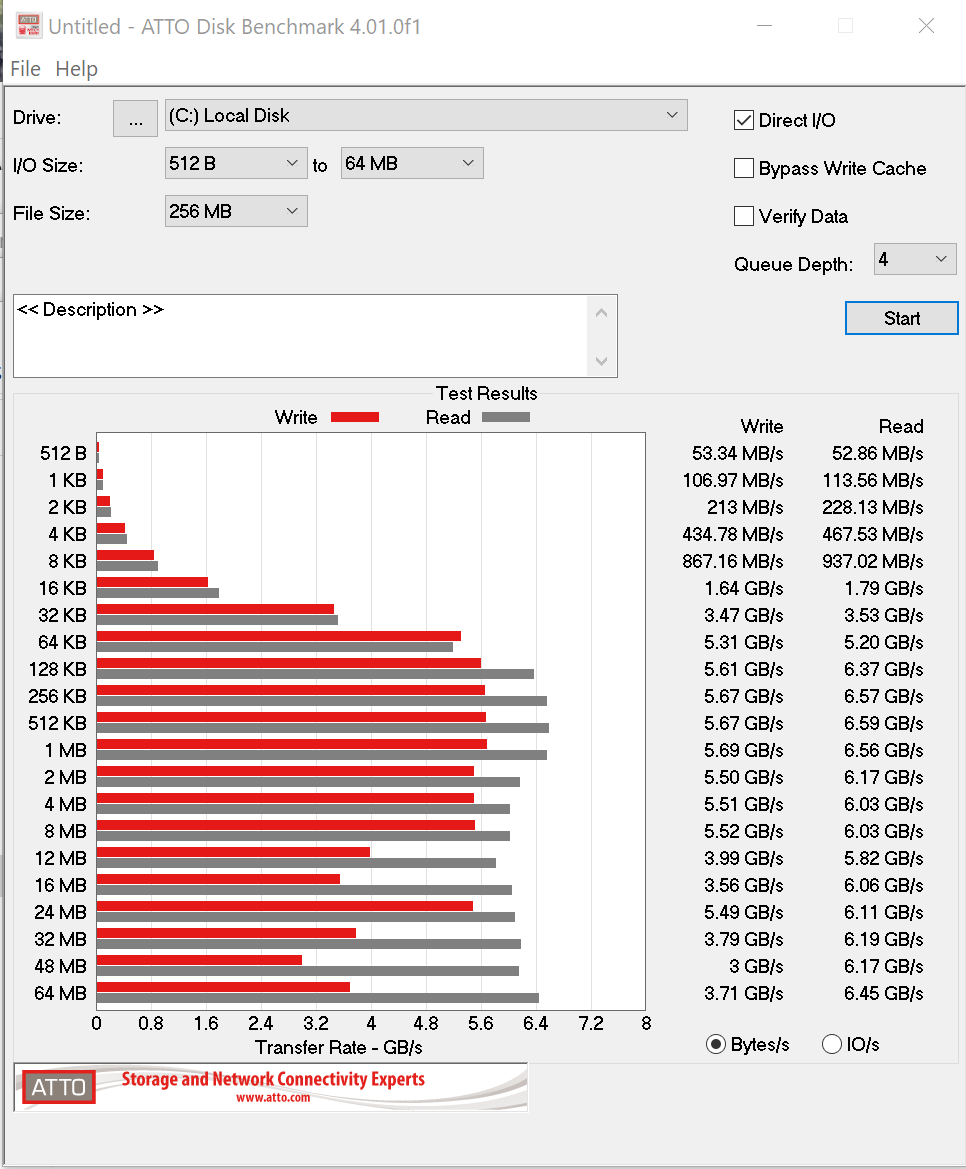Switch results to IO/s display
This screenshot has width=966, height=1169.
pos(832,1045)
